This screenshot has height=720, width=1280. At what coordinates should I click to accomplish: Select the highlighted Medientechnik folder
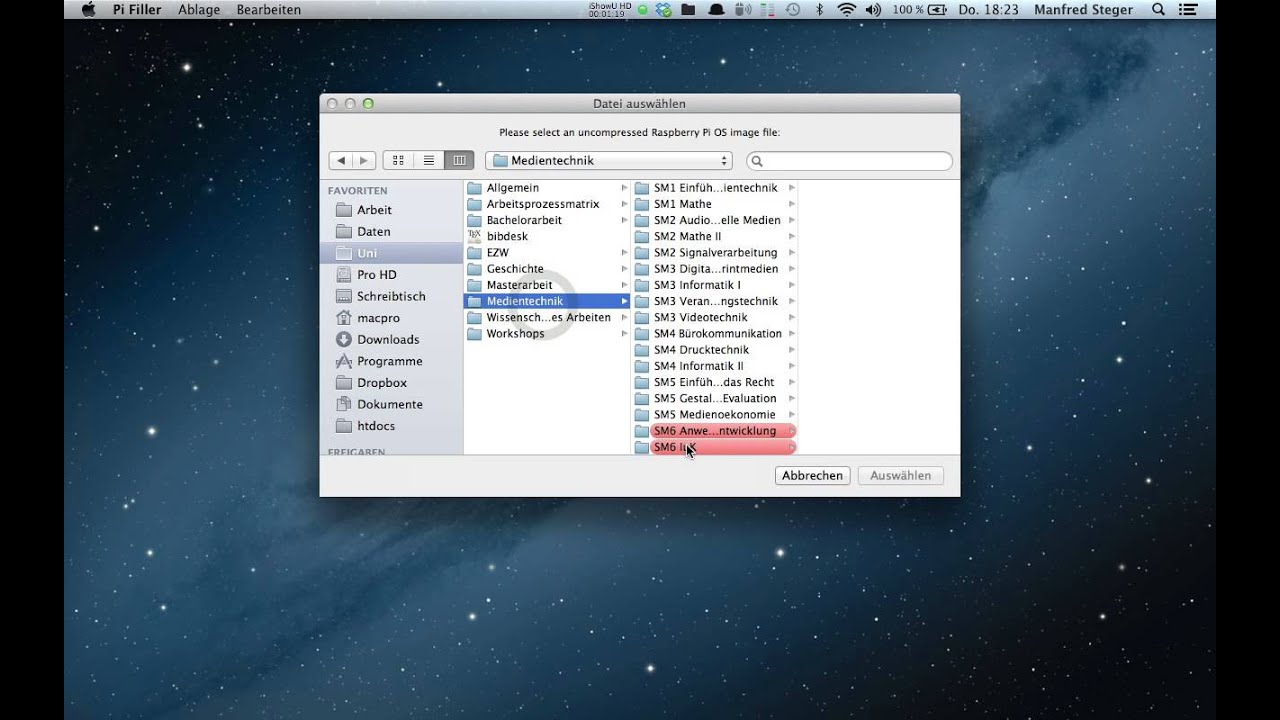(547, 301)
